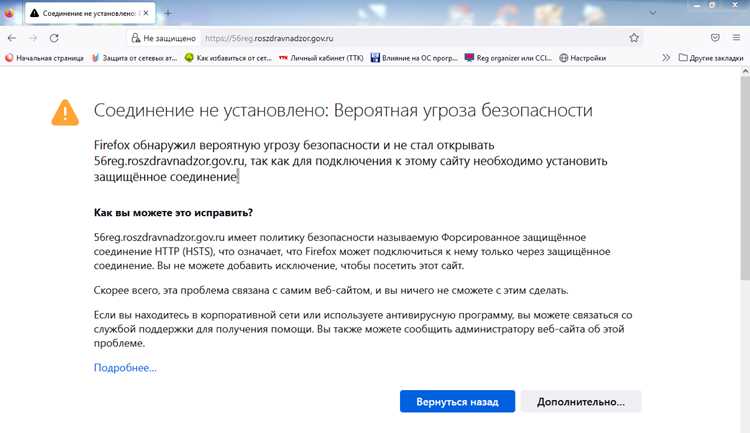Open the "Личный кабинет (ТТК)" bookmark

(321, 58)
